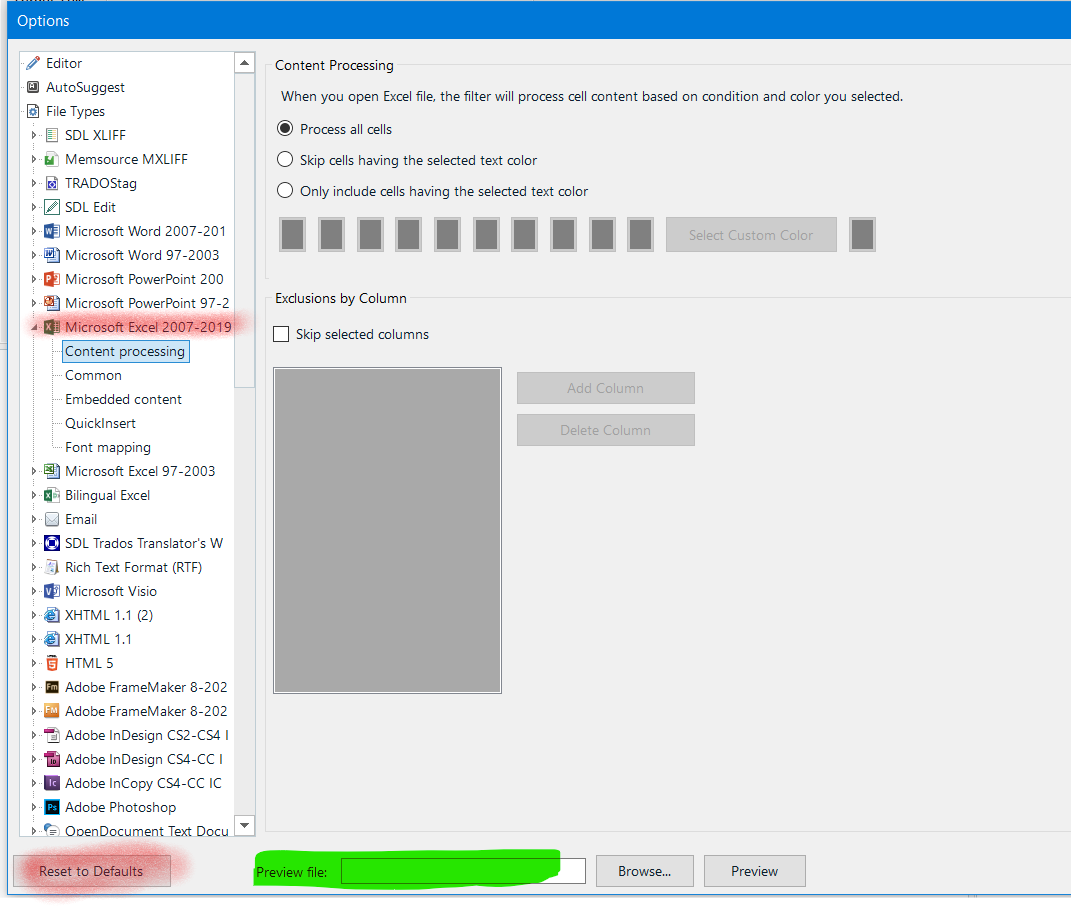1071x906 pixels.
Task: Open the Common settings page
Action: (x=93, y=375)
